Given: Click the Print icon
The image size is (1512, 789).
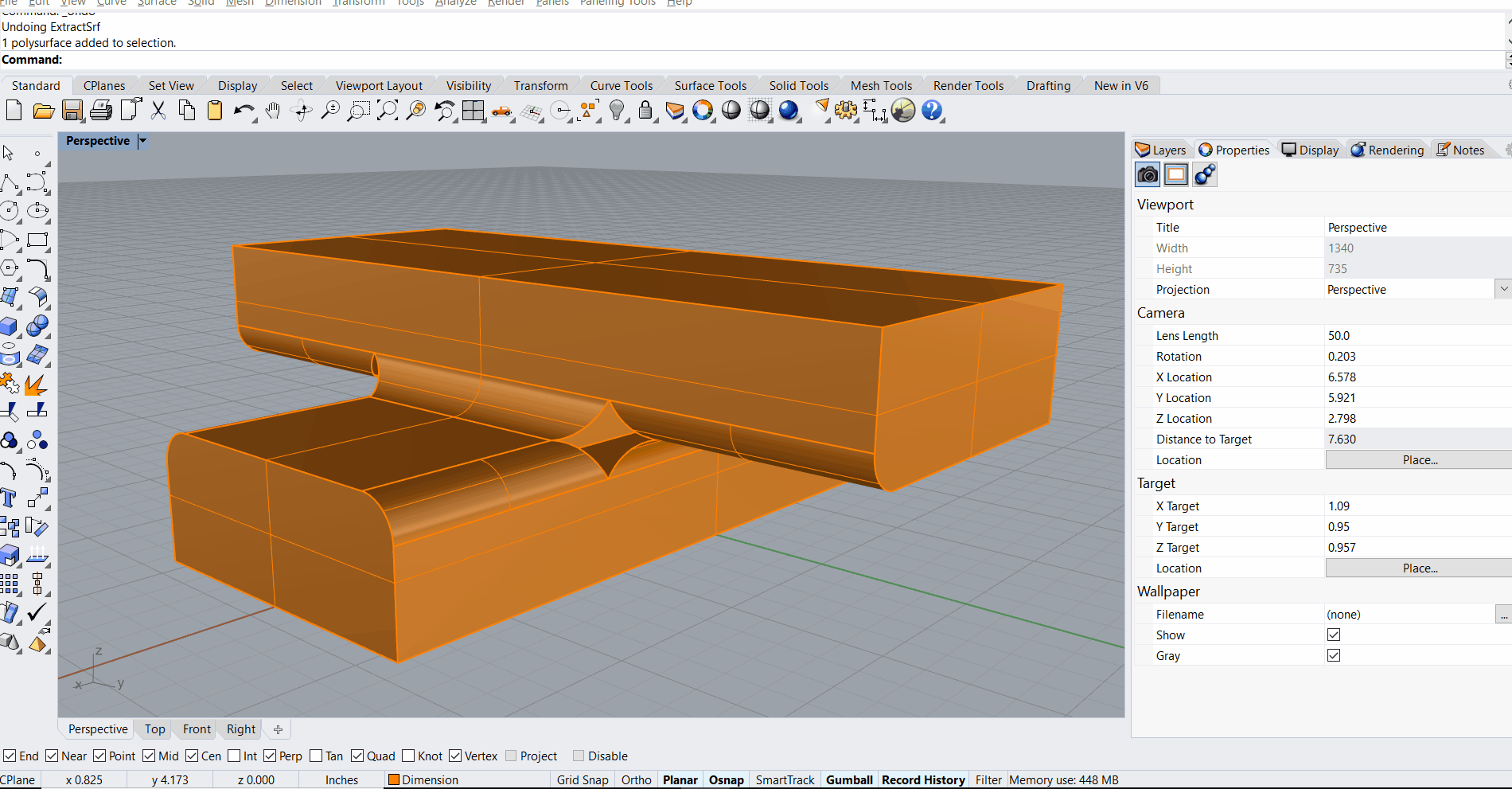Looking at the screenshot, I should coord(101,111).
